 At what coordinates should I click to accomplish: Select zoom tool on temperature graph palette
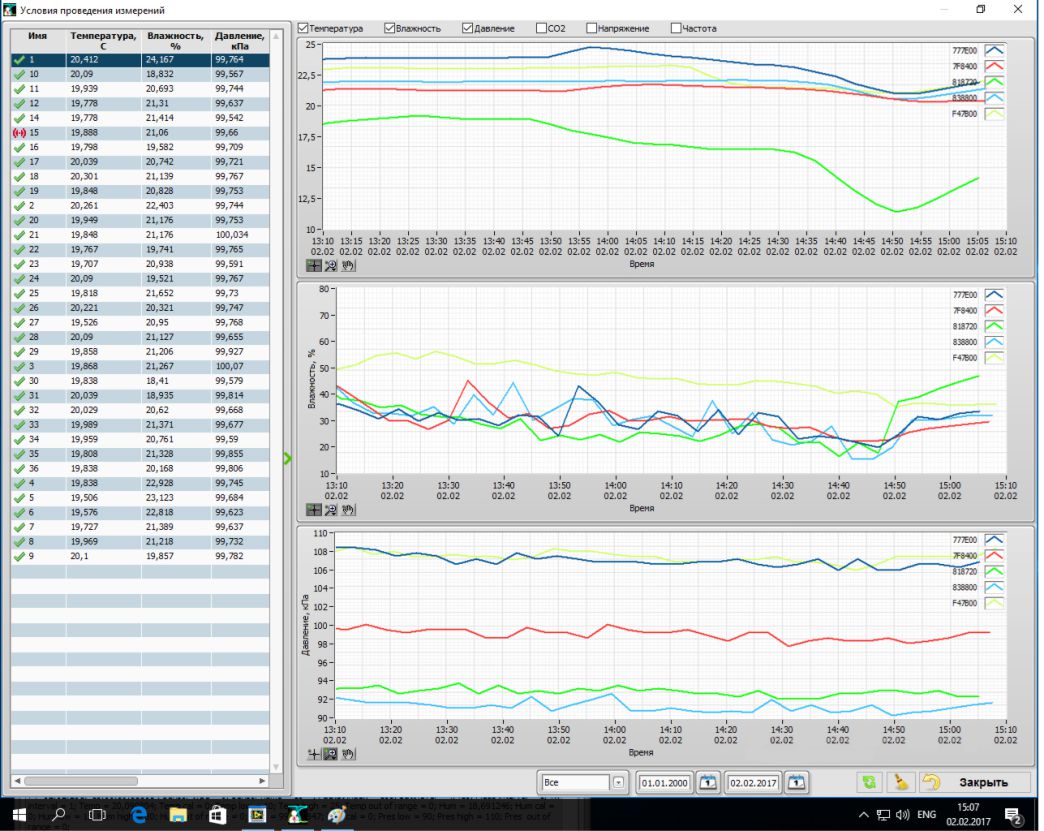point(330,266)
